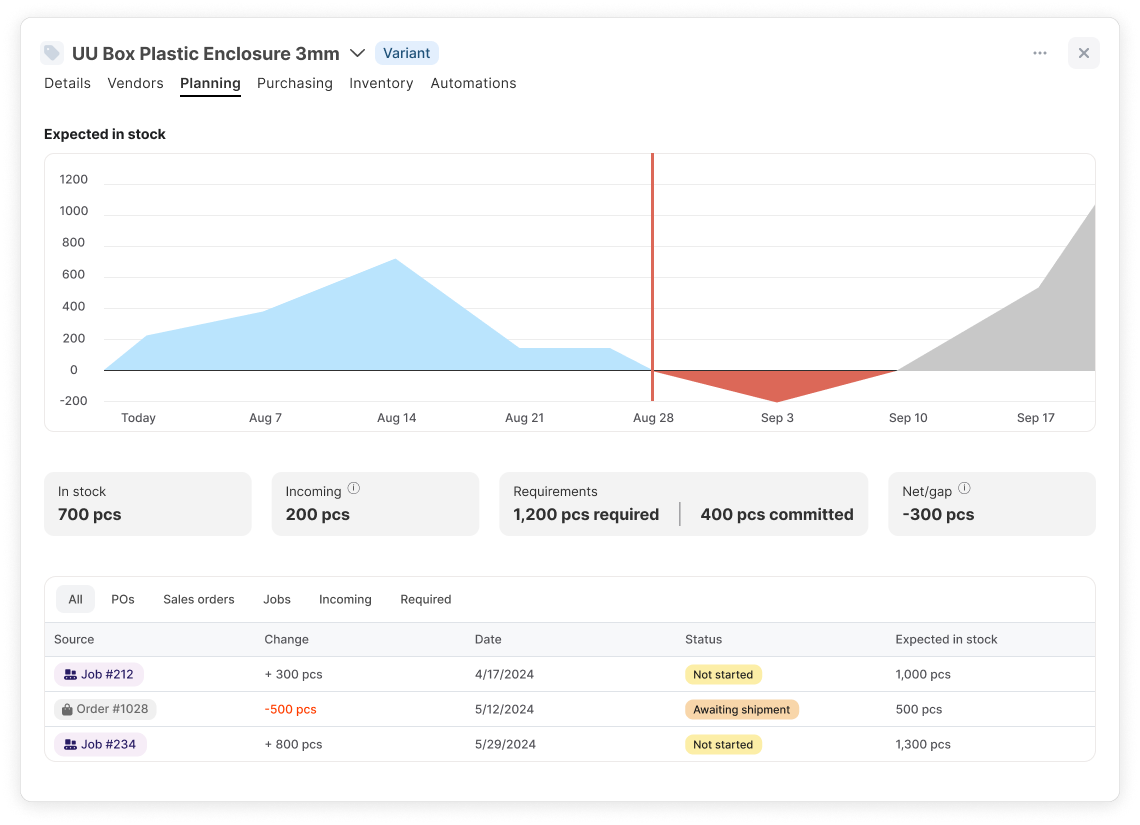The width and height of the screenshot is (1140, 825).
Task: Go to the Vendors tab
Action: (x=135, y=84)
